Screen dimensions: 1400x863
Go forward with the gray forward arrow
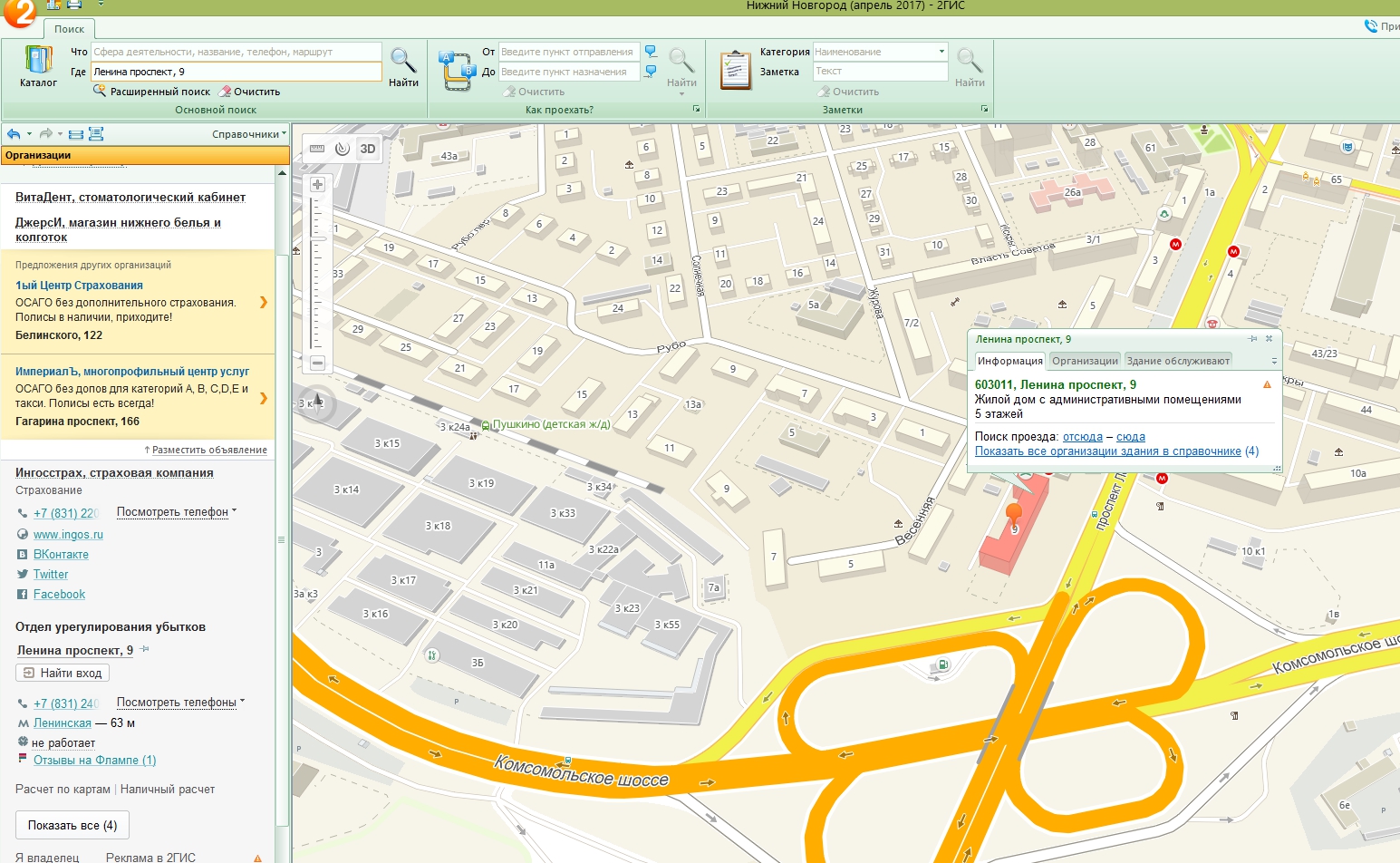[46, 134]
